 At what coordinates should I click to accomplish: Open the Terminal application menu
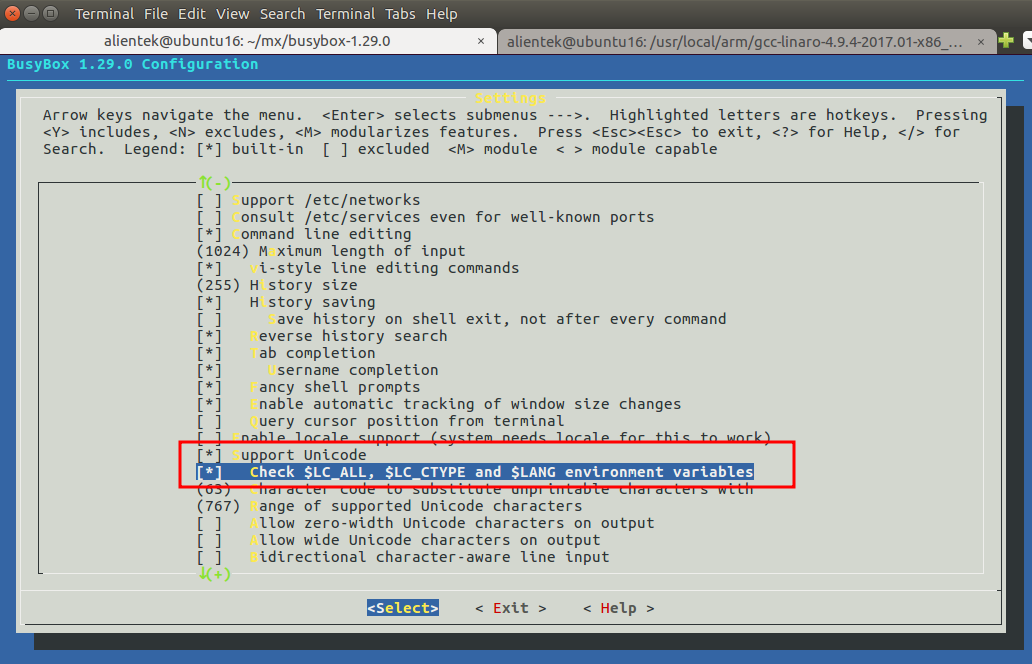(104, 14)
